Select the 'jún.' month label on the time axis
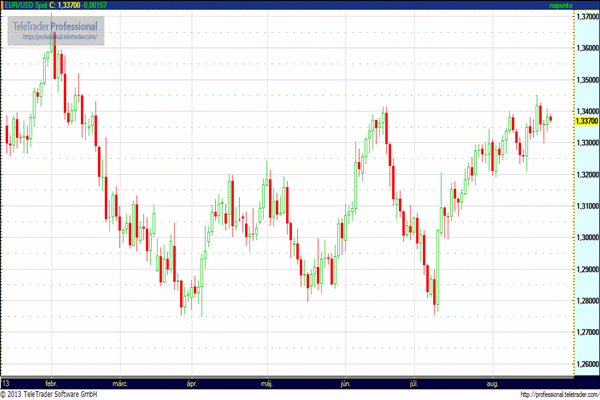 (345, 383)
